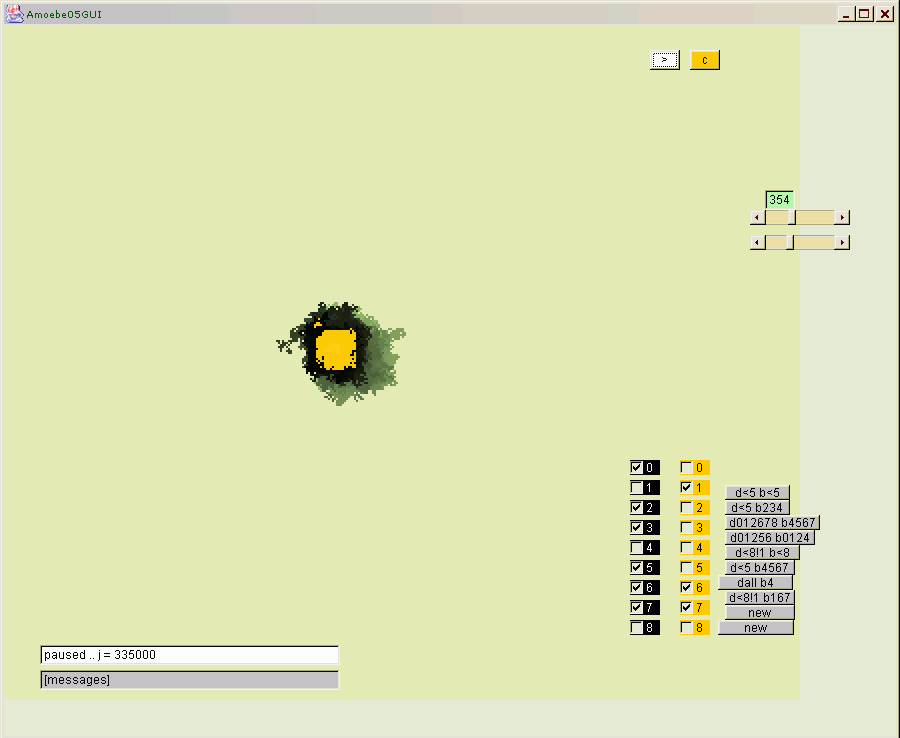The image size is (900, 738).
Task: Uncheck the yellow checkbox 6
Action: point(686,587)
